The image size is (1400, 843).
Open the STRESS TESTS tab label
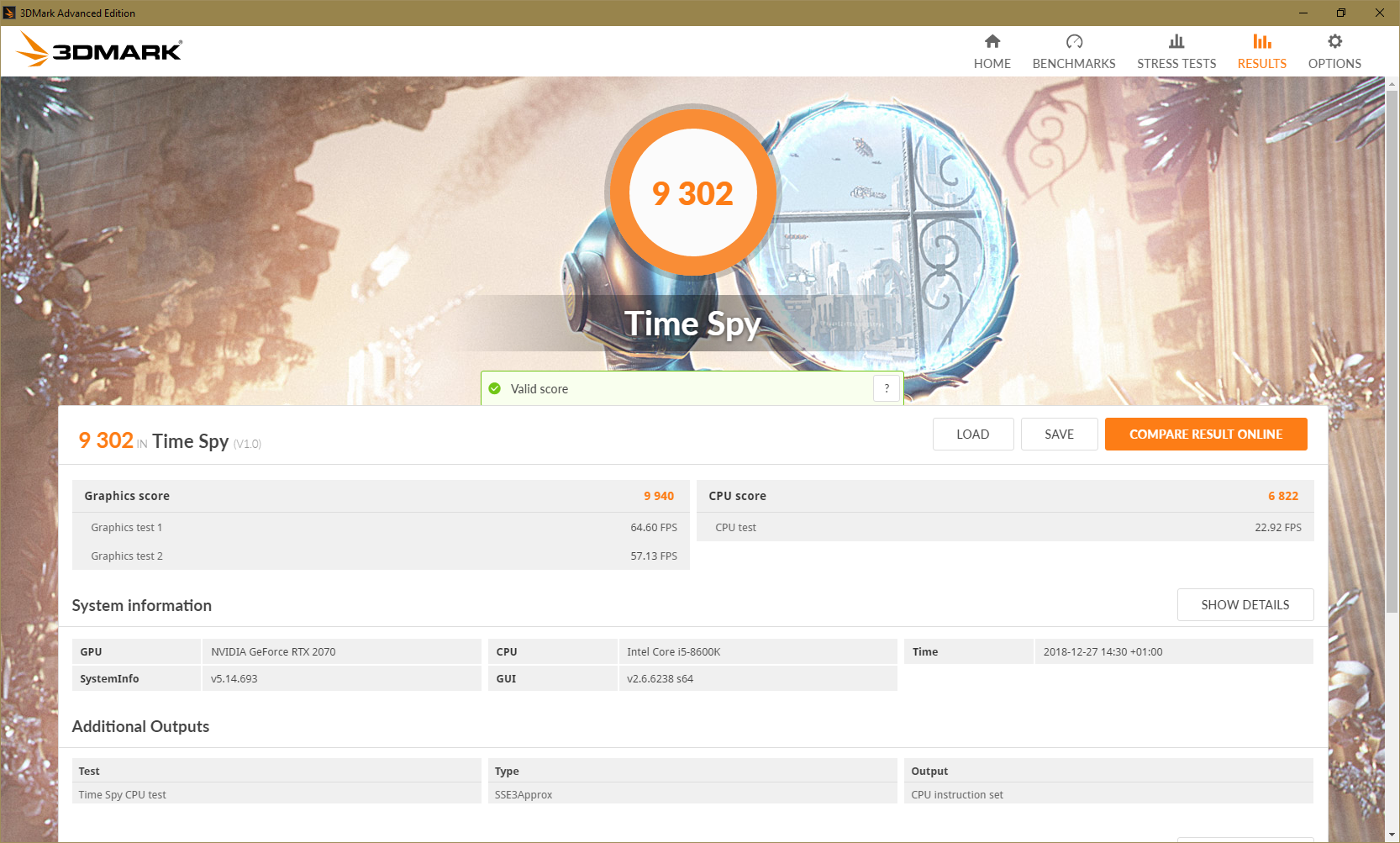point(1176,64)
